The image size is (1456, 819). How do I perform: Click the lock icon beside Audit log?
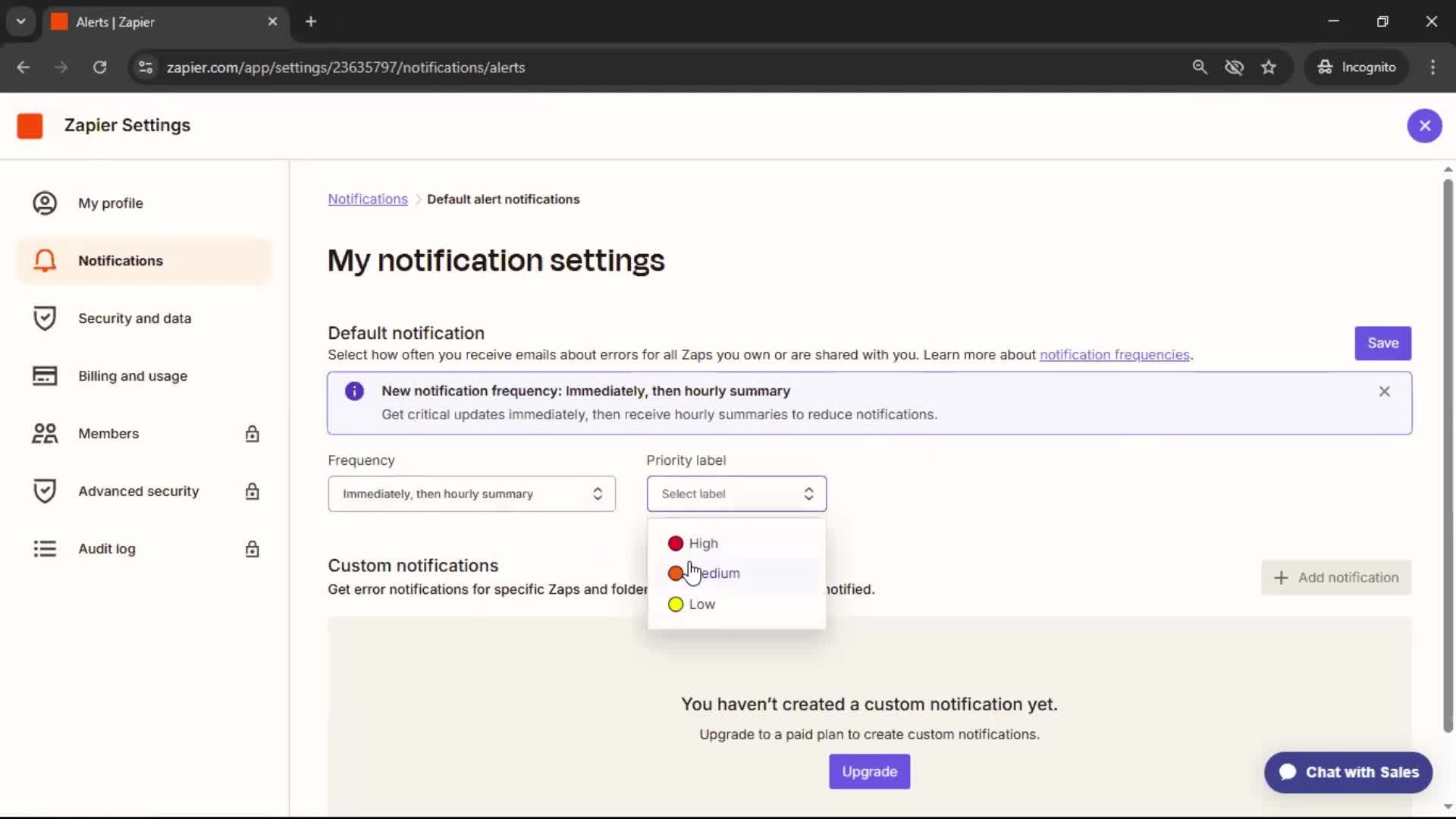point(253,549)
